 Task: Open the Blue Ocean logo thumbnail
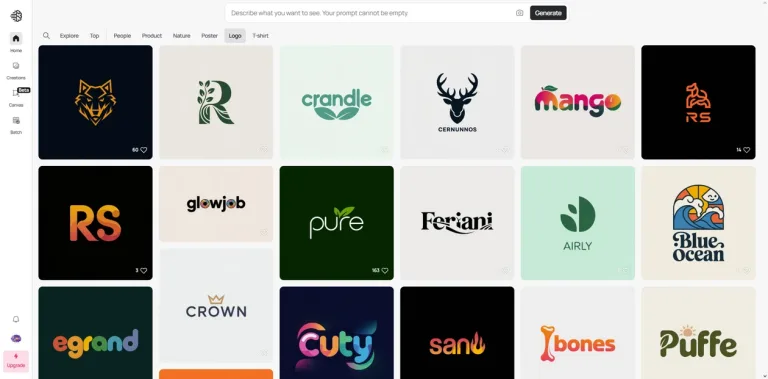pos(698,223)
